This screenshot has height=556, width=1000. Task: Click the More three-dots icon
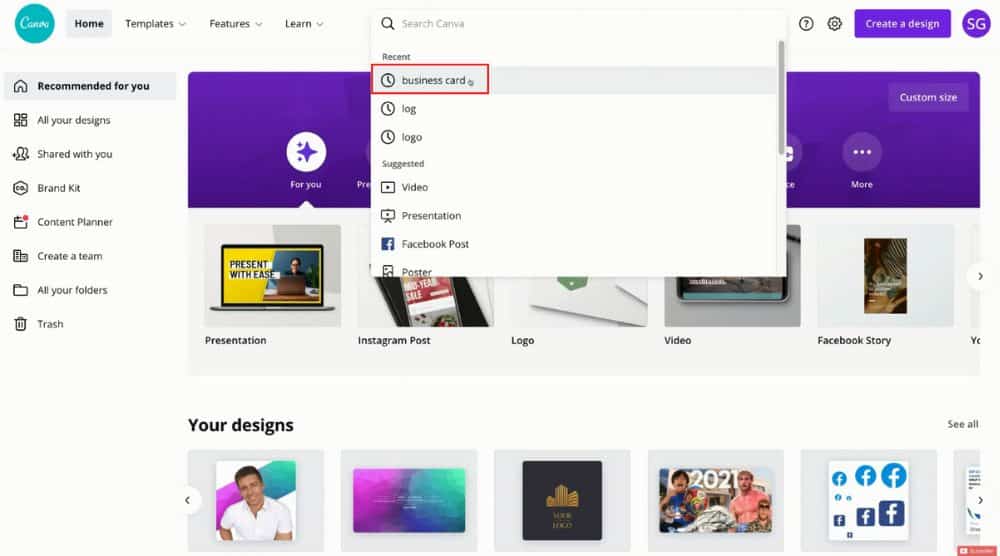(x=862, y=152)
